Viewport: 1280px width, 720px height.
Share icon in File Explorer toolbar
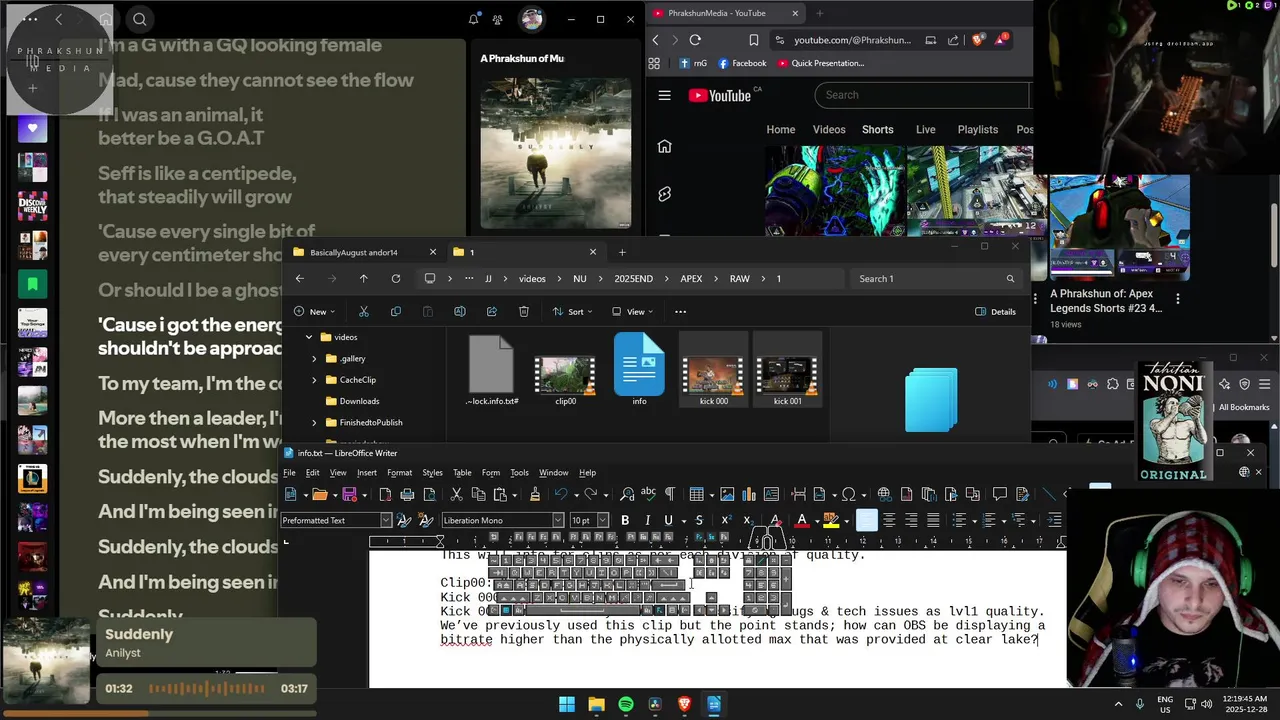(x=491, y=312)
